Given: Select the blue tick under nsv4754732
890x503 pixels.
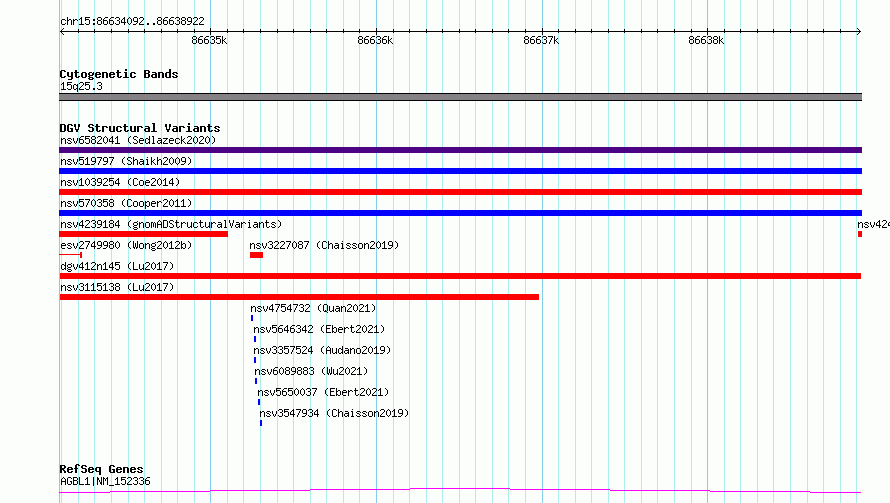Looking at the screenshot, I should click(252, 318).
